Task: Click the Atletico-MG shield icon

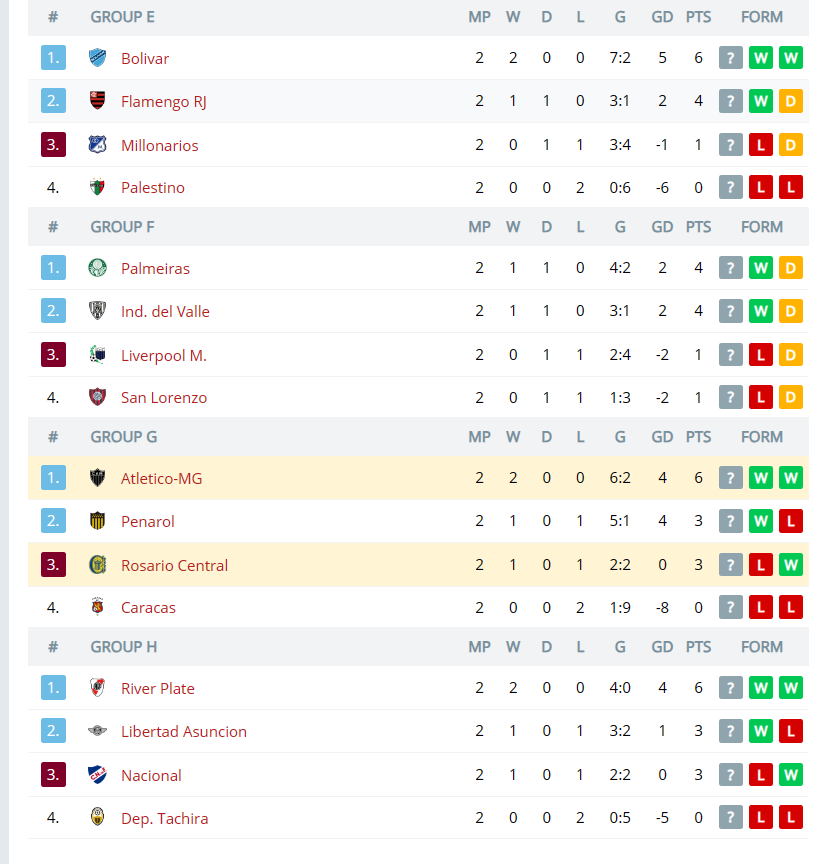Action: coord(98,478)
